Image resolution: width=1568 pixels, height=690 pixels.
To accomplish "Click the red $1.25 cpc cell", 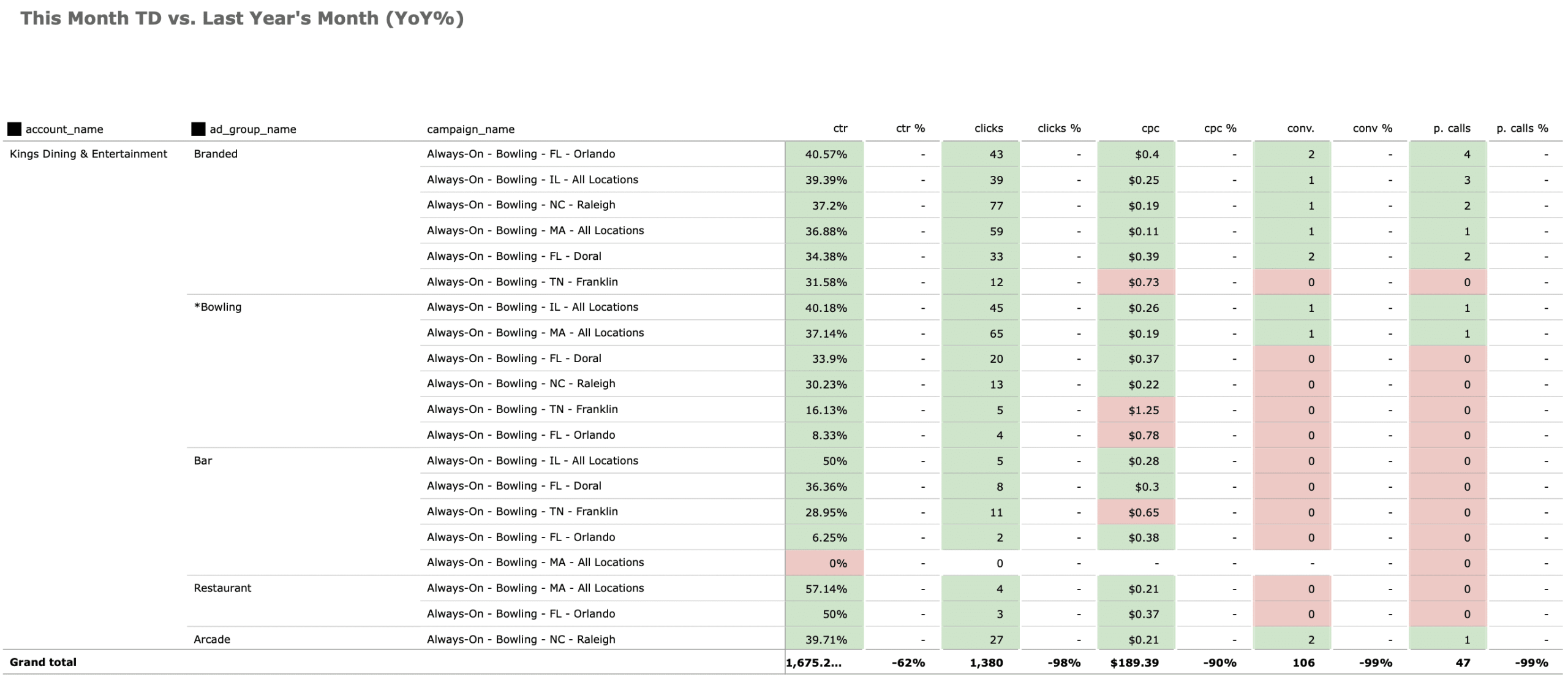I will click(x=1137, y=410).
